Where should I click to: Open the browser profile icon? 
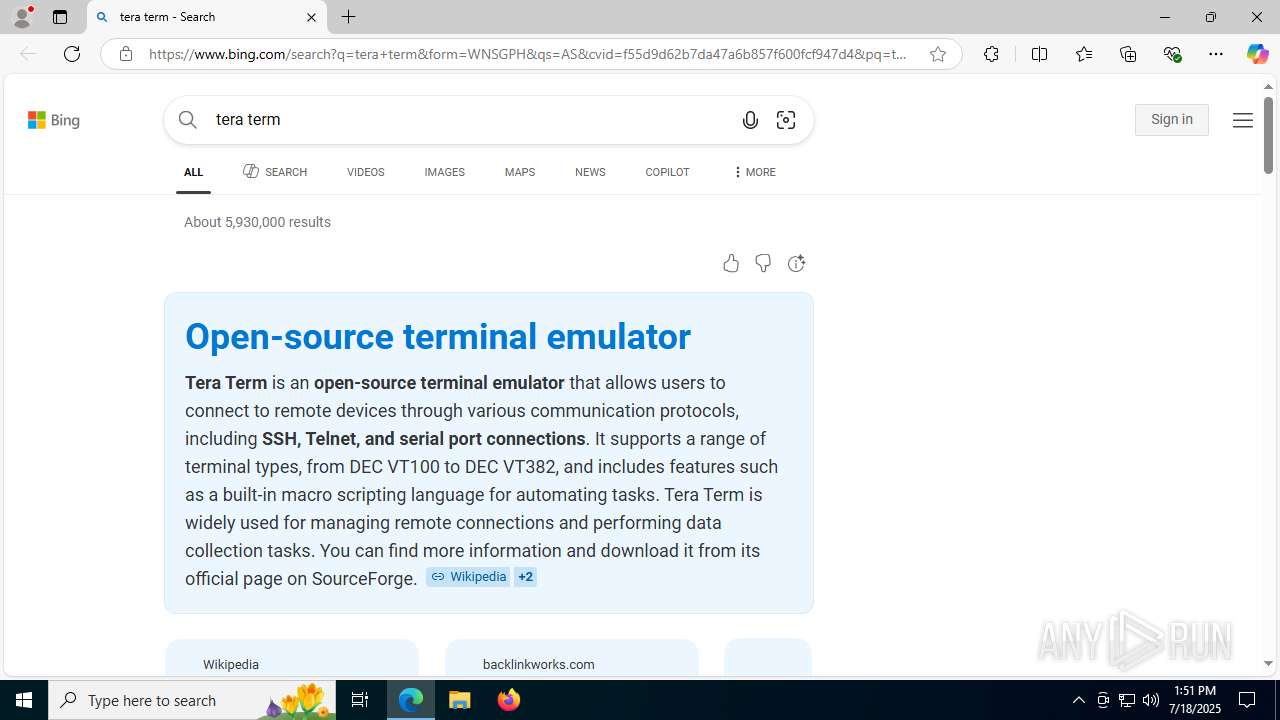22,17
